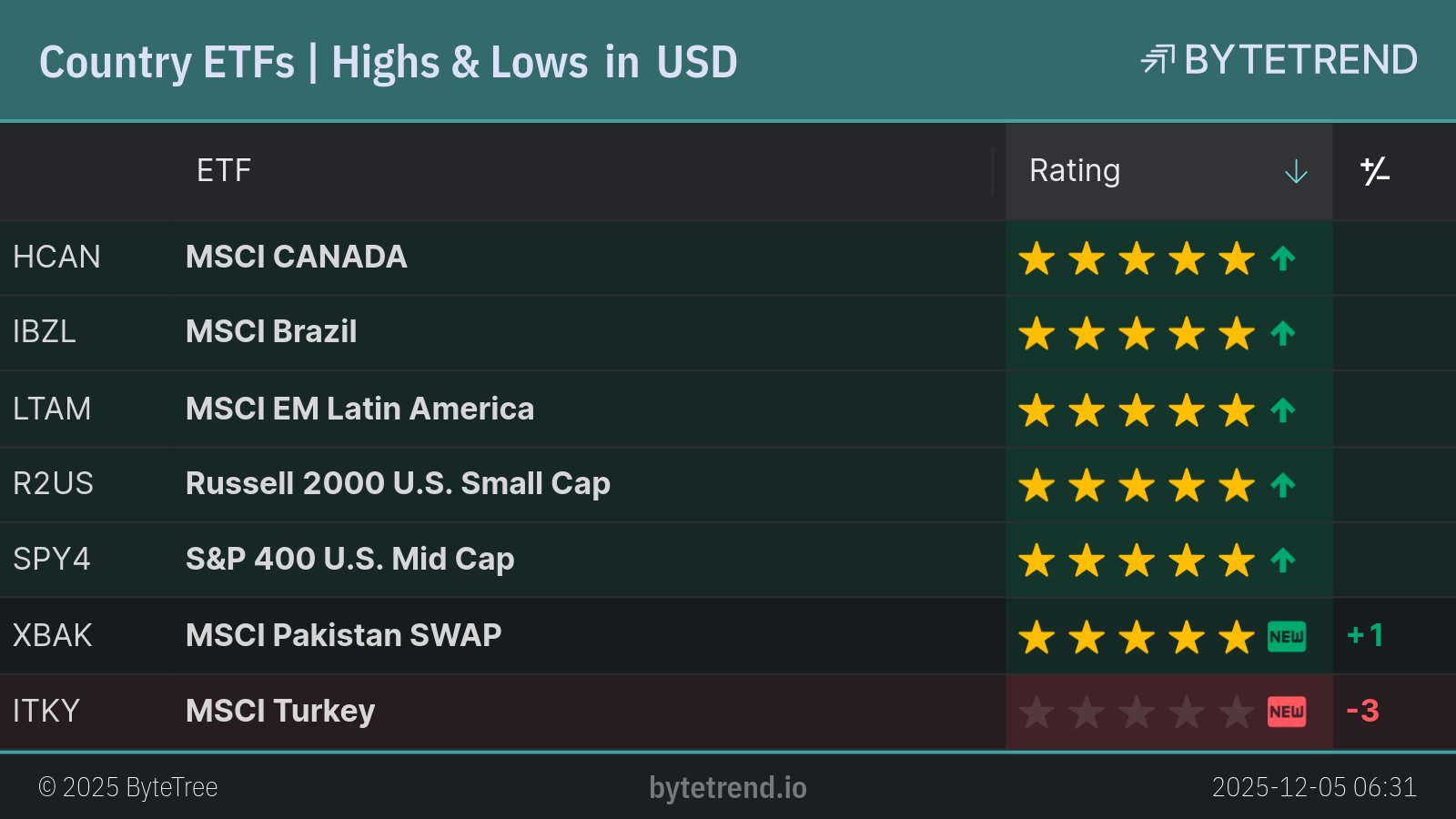Click the green NEW badge for MSCI Pakistan
This screenshot has height=819, width=1456.
pyautogui.click(x=1287, y=637)
